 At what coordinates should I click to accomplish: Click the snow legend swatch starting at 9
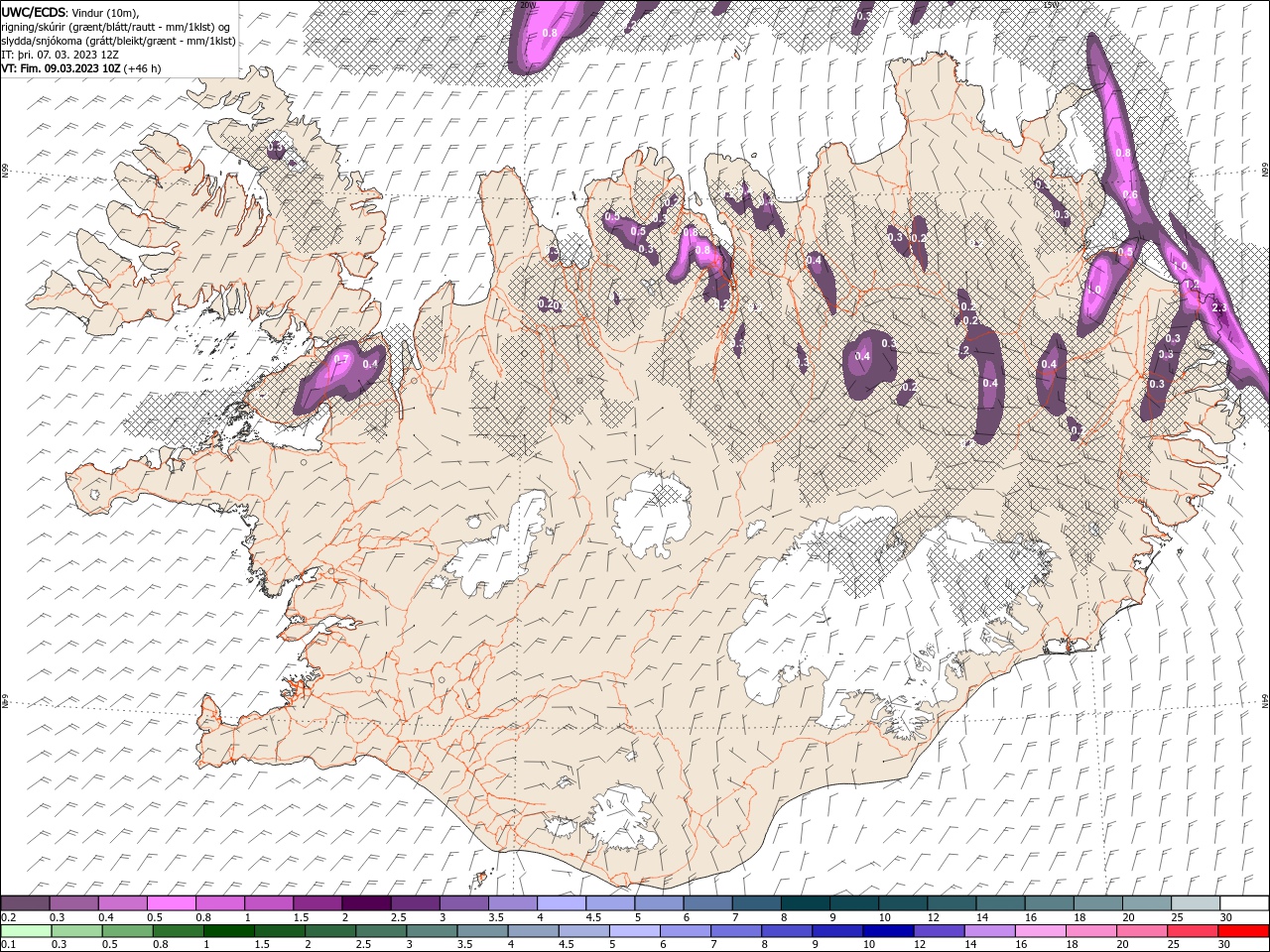852,903
